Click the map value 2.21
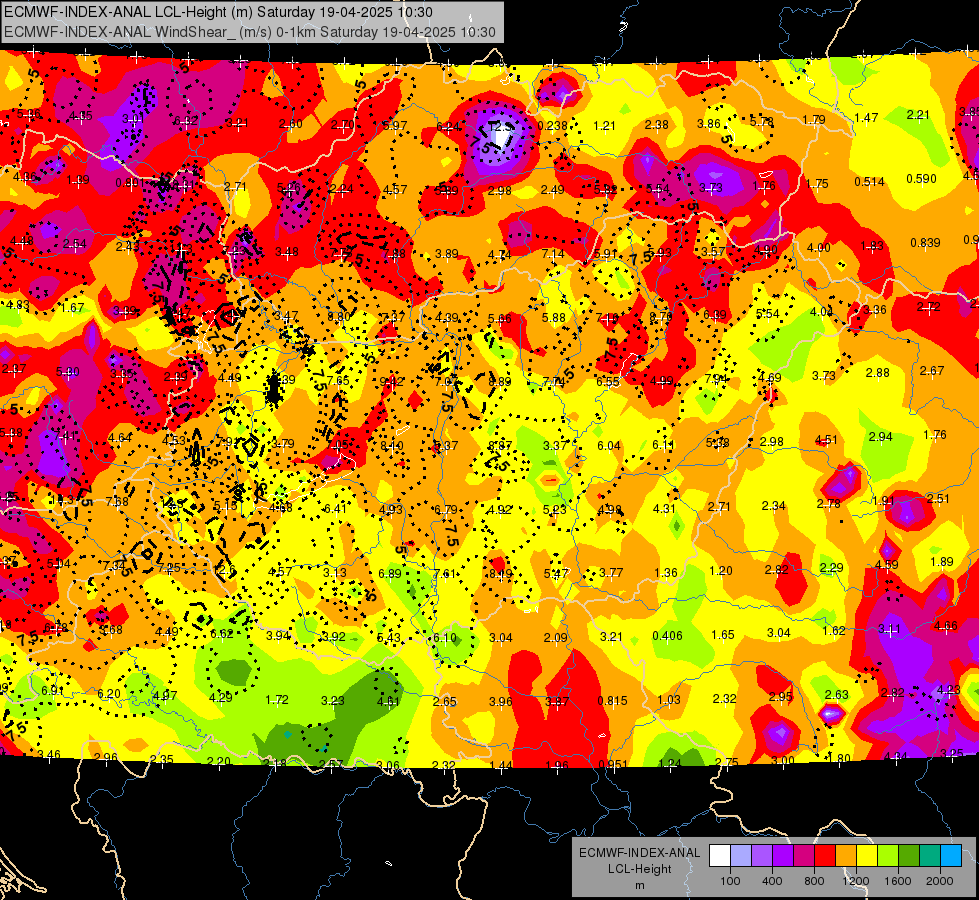This screenshot has width=979, height=900. point(918,114)
